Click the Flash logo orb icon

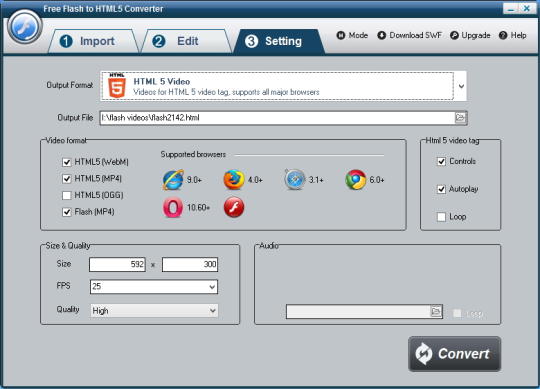(24, 27)
